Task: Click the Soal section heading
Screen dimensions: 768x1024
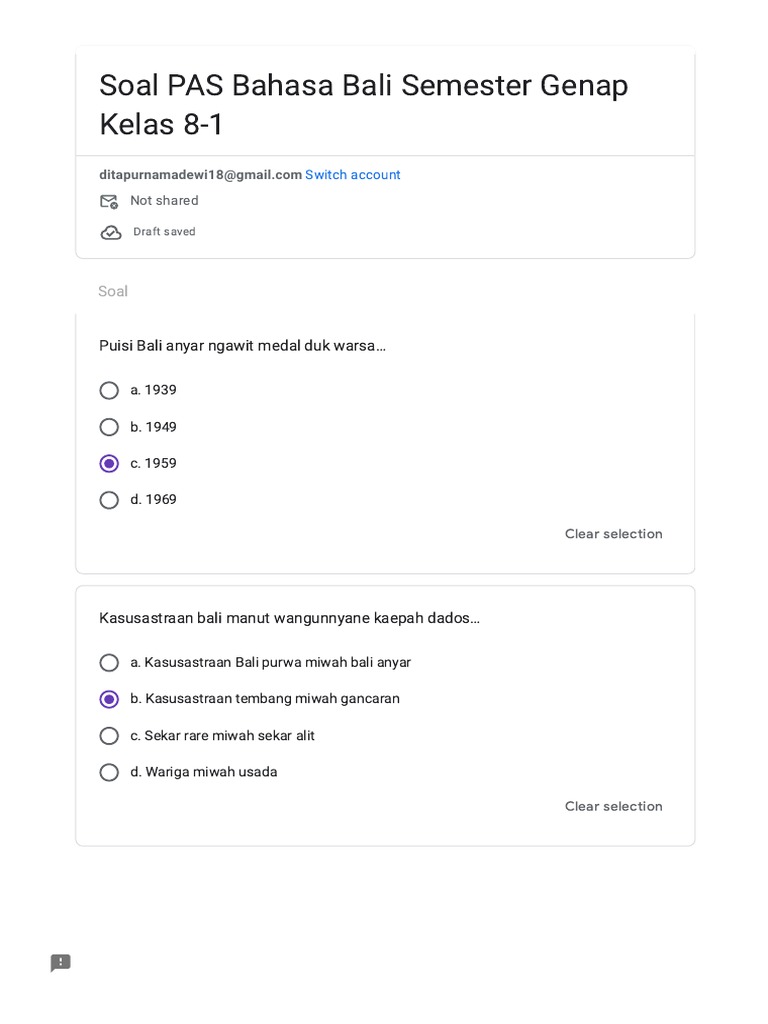Action: click(x=113, y=291)
